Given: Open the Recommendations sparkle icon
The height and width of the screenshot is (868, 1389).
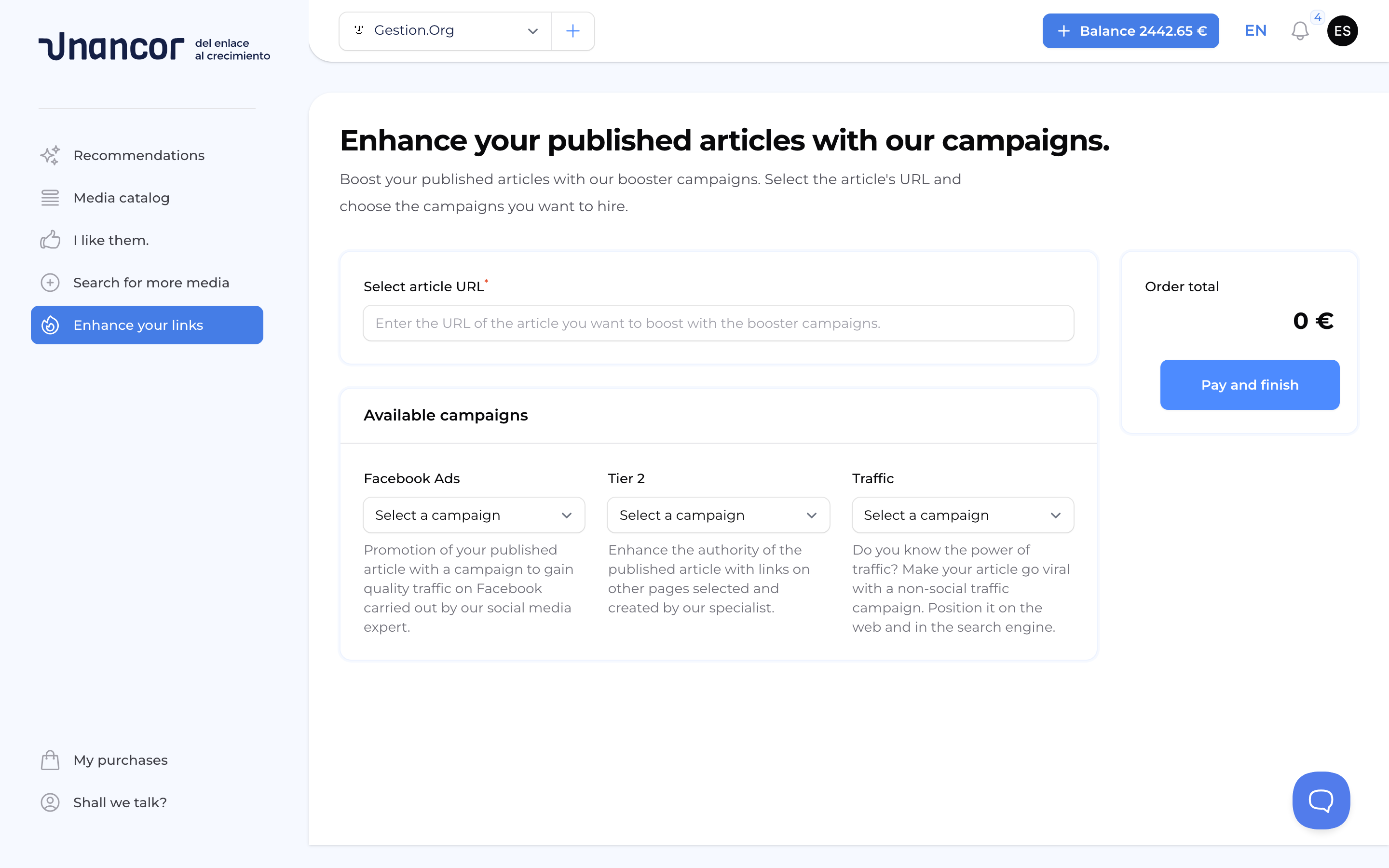Looking at the screenshot, I should [x=50, y=155].
